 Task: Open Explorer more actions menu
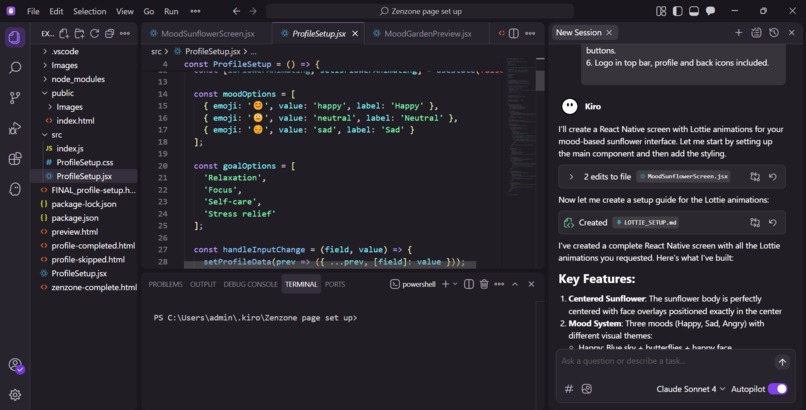click(125, 33)
